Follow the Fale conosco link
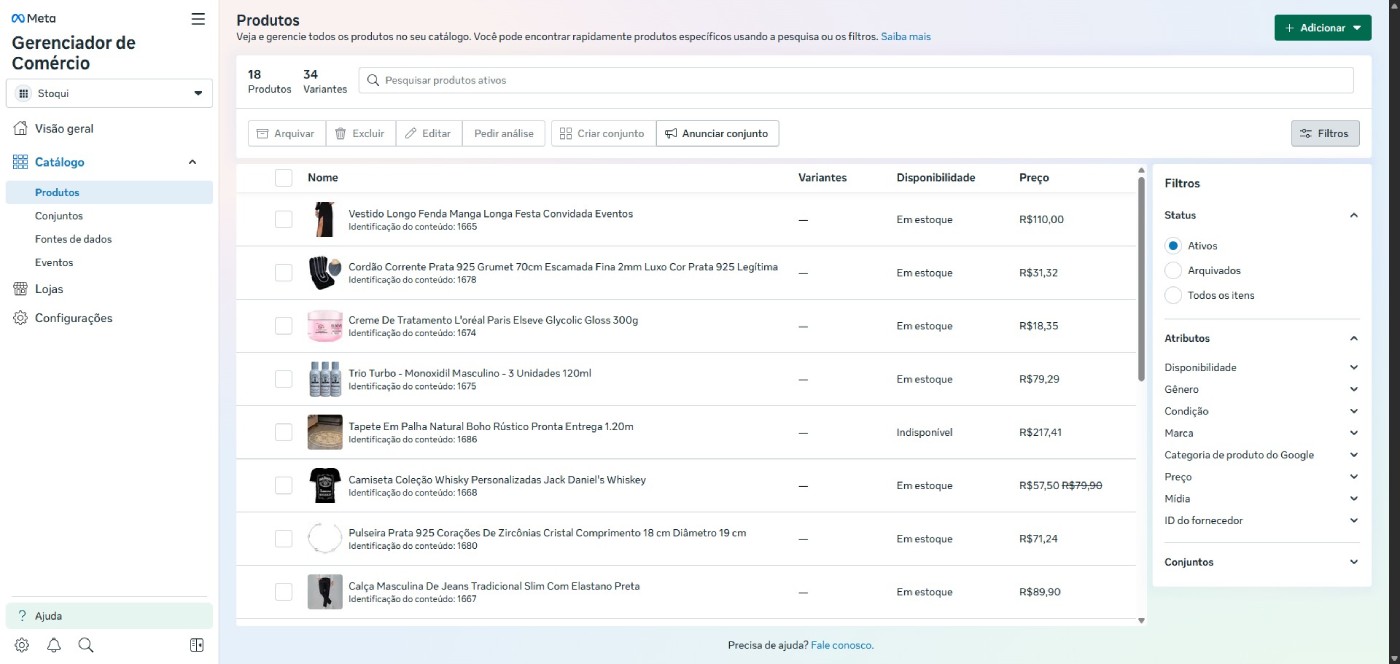 click(x=842, y=646)
